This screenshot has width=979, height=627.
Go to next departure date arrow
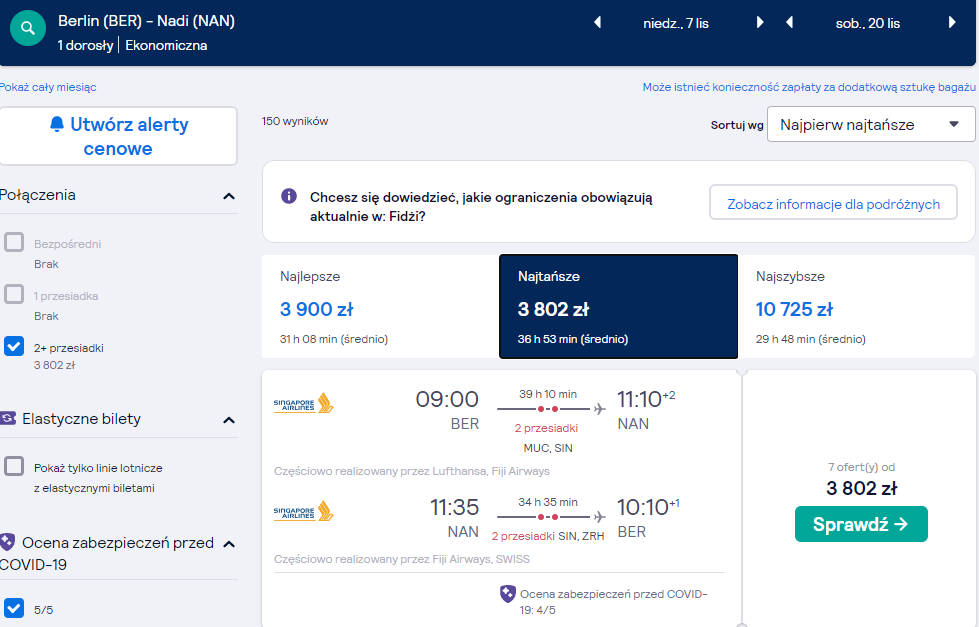click(760, 23)
